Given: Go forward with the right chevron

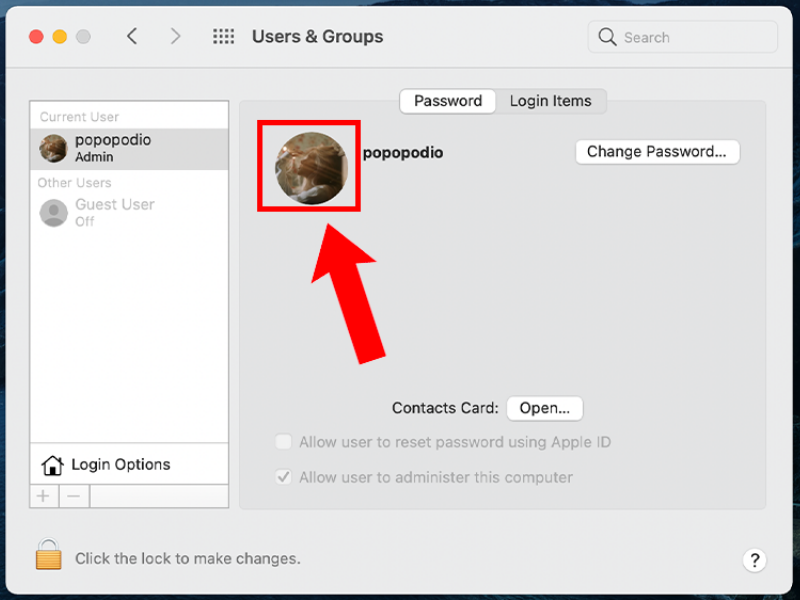Looking at the screenshot, I should (x=175, y=36).
